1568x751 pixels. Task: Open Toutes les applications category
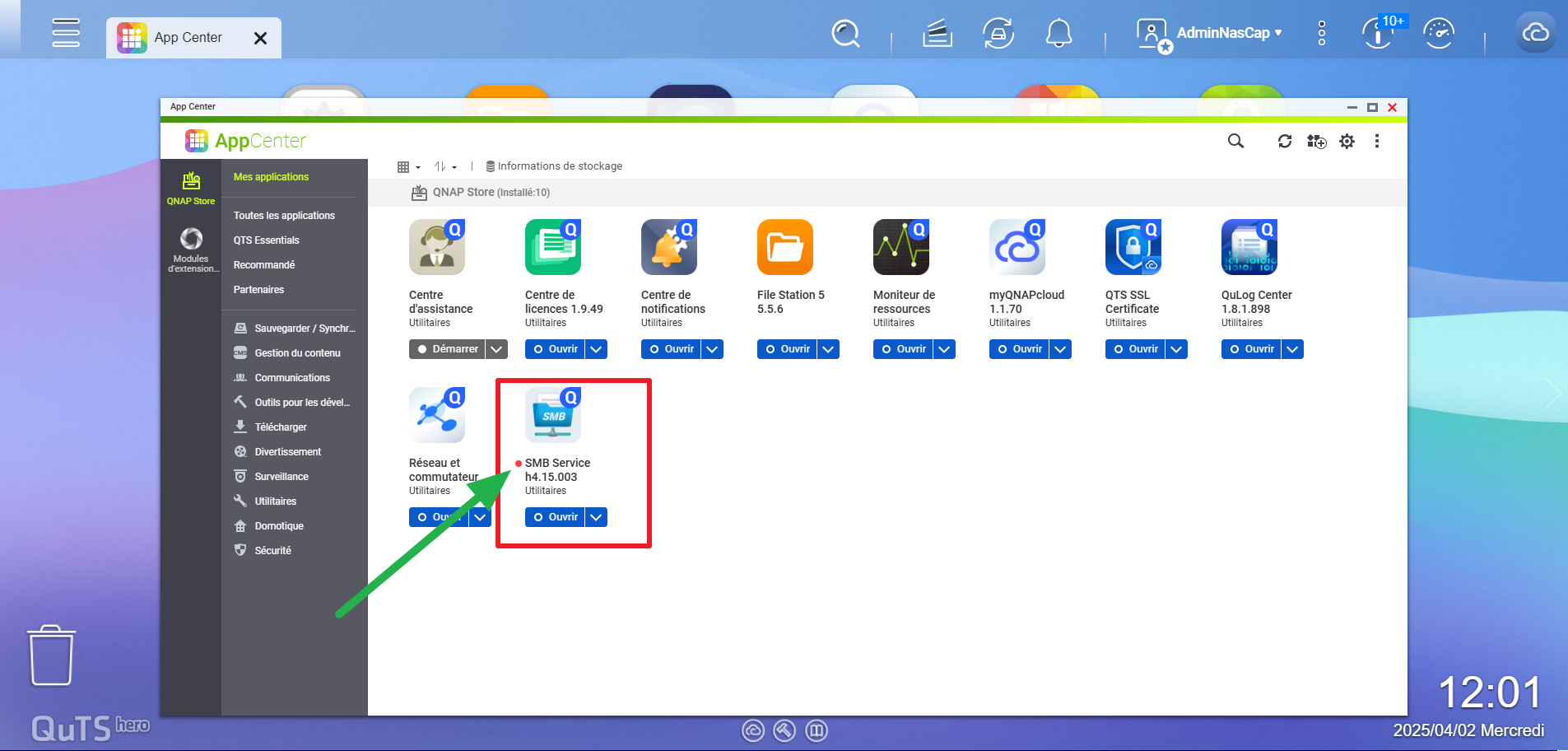tap(284, 216)
